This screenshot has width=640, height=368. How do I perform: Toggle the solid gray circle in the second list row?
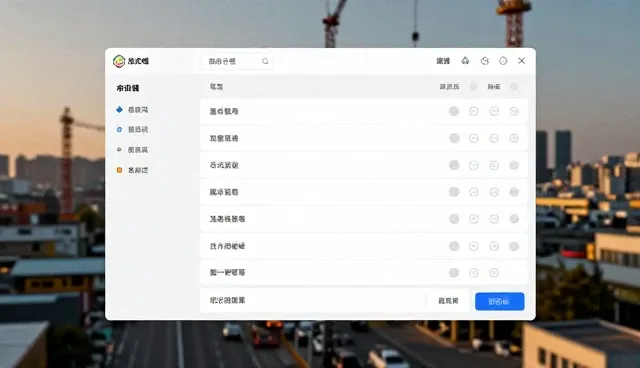click(x=454, y=138)
